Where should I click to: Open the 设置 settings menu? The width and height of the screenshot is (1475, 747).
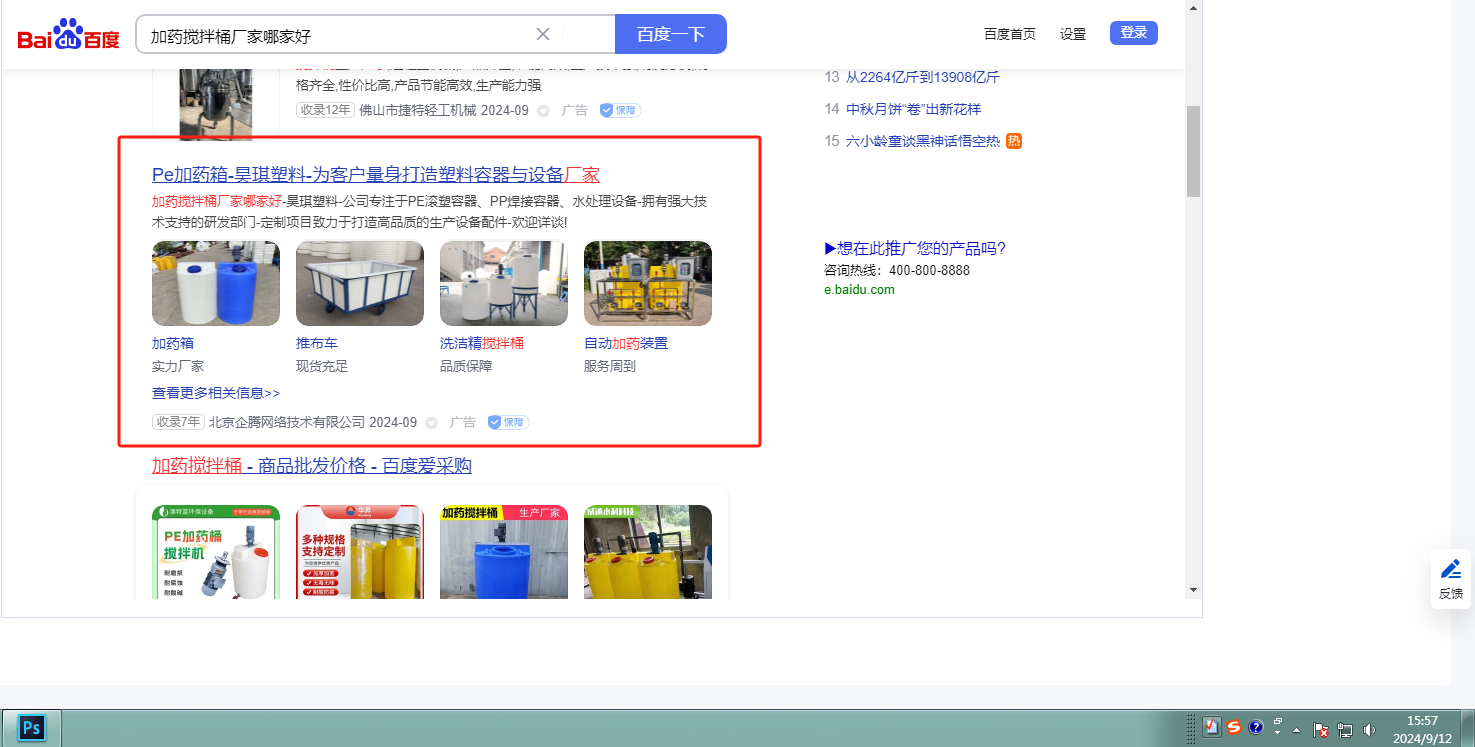pos(1073,34)
